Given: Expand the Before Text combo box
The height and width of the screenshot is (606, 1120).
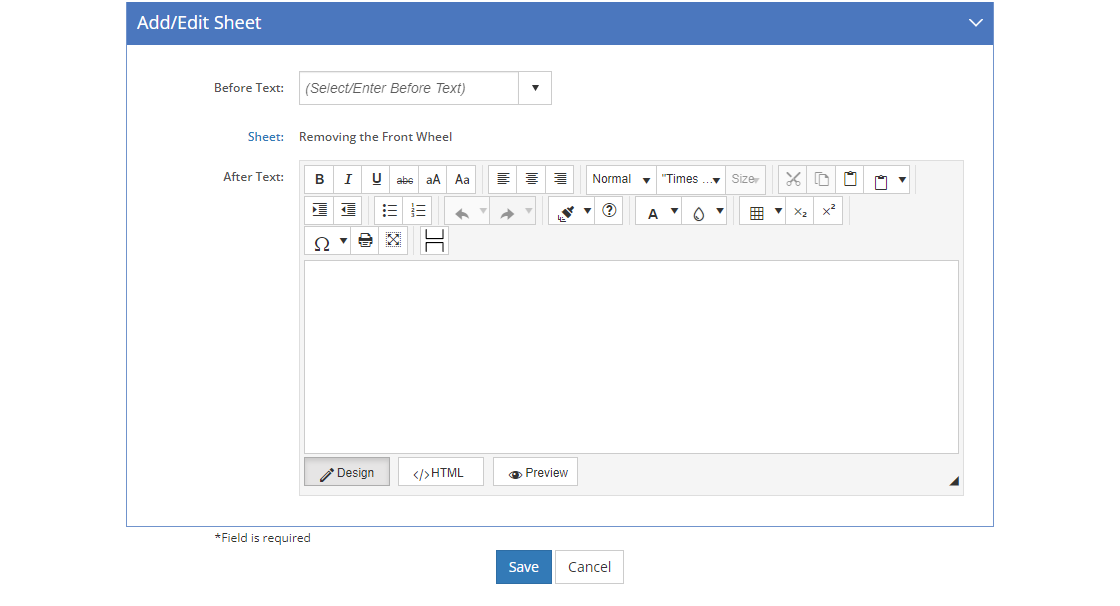Looking at the screenshot, I should [535, 88].
